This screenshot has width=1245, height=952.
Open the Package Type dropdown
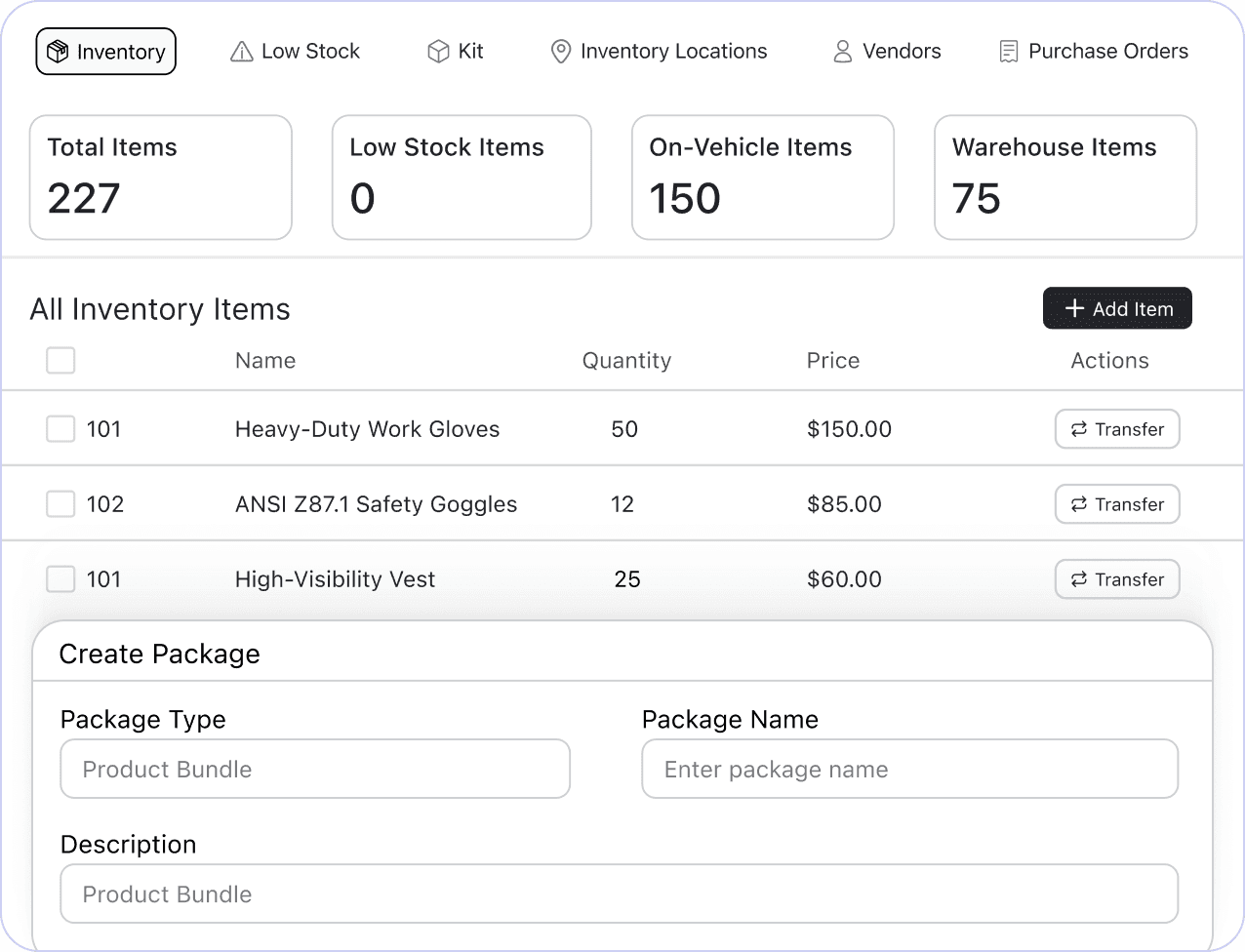tap(315, 769)
